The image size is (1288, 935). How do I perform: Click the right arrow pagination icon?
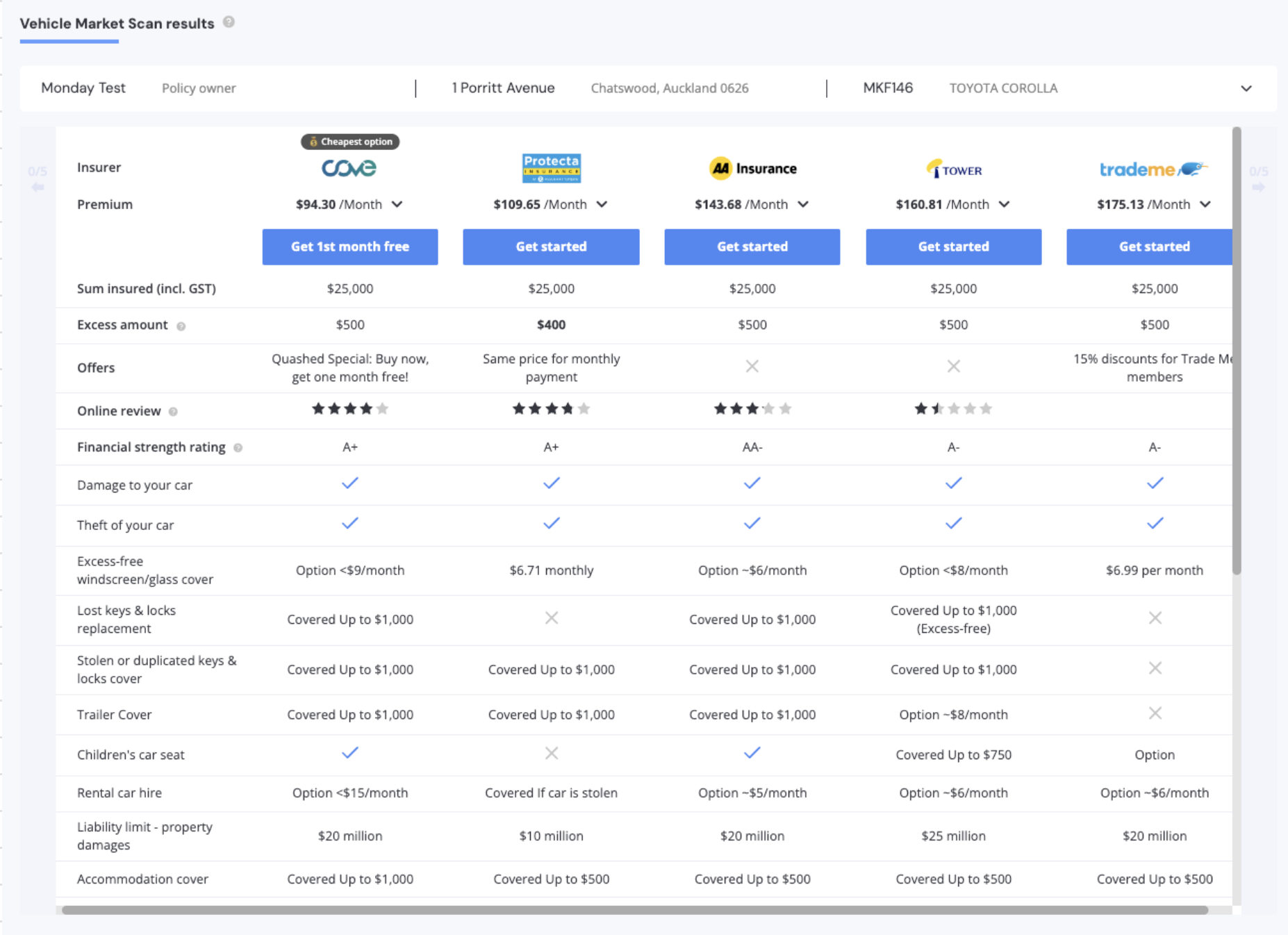[x=1258, y=187]
